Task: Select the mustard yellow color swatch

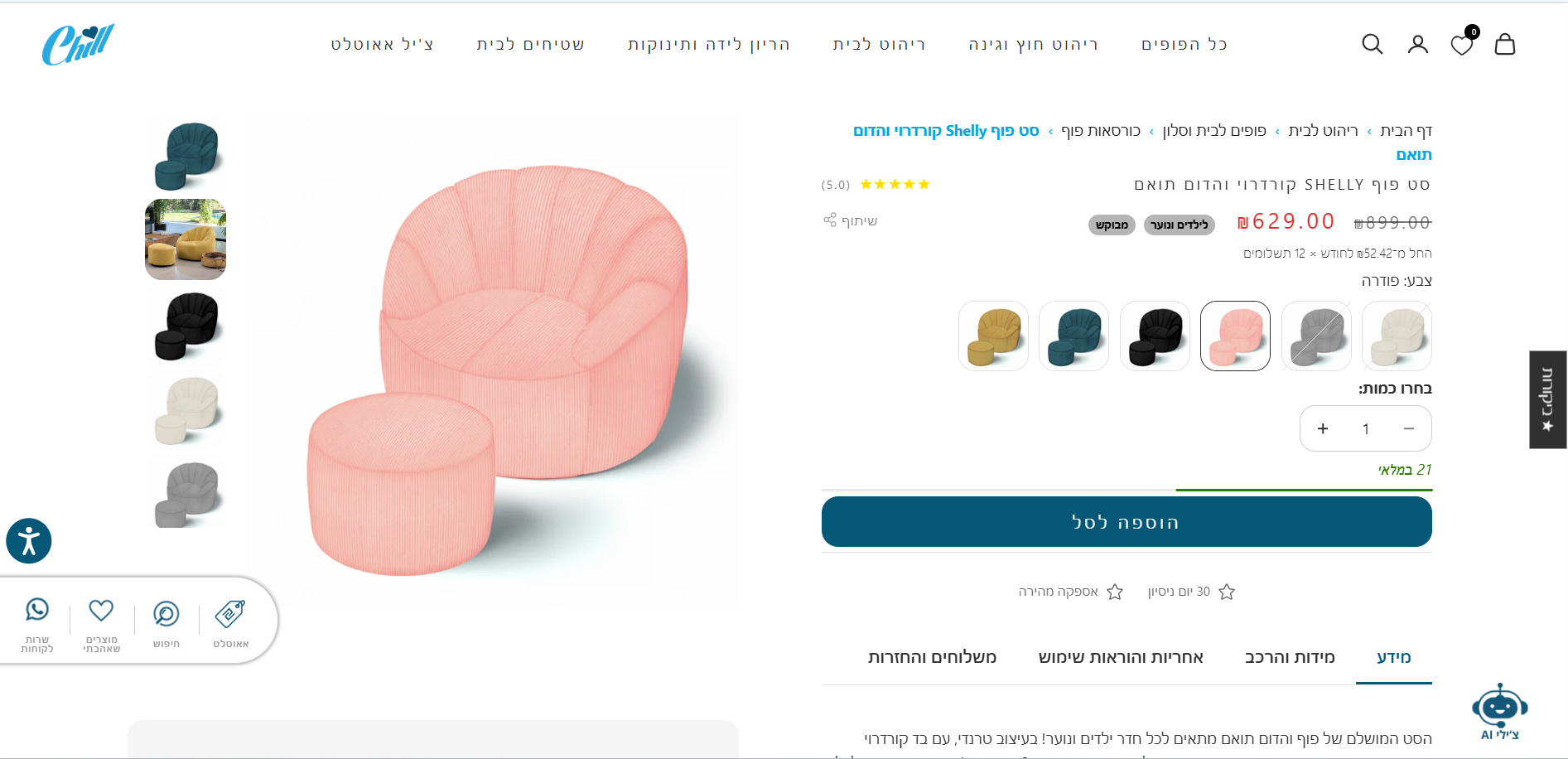Action: (x=993, y=336)
